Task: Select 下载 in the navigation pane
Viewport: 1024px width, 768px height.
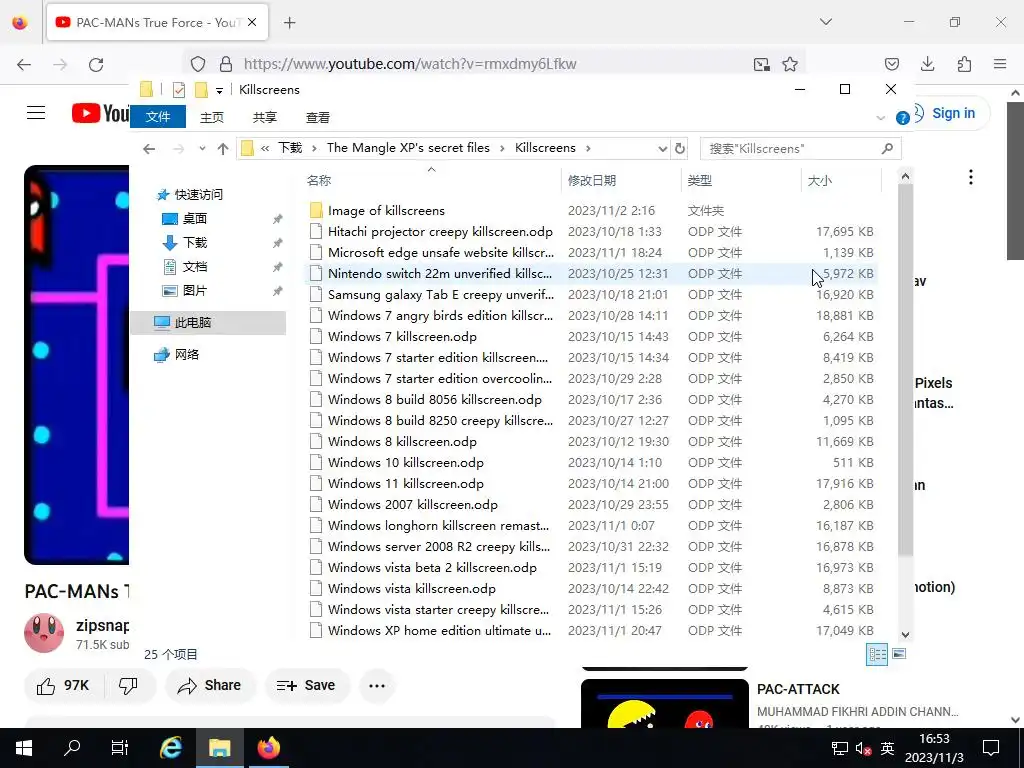Action: click(x=194, y=243)
